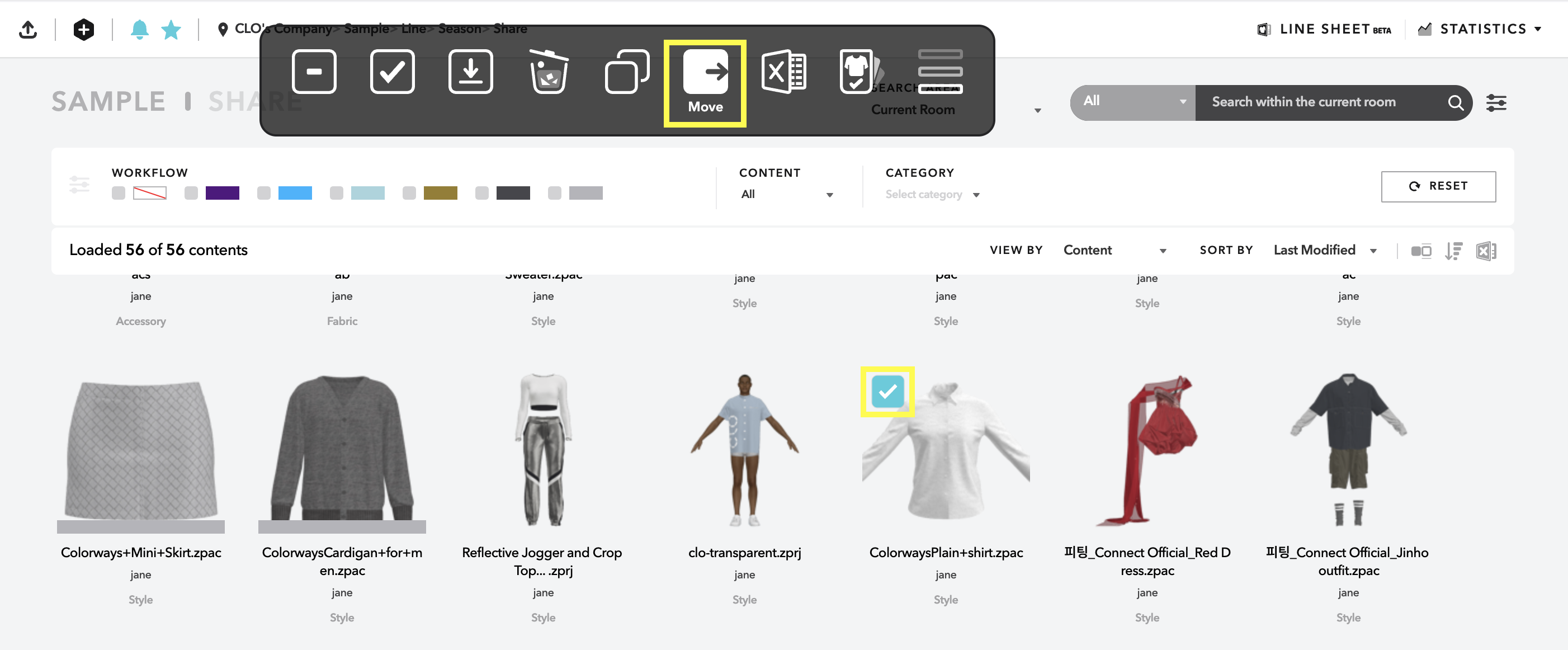This screenshot has height=650, width=1568.
Task: Select the olive workflow color swatch
Action: (440, 193)
